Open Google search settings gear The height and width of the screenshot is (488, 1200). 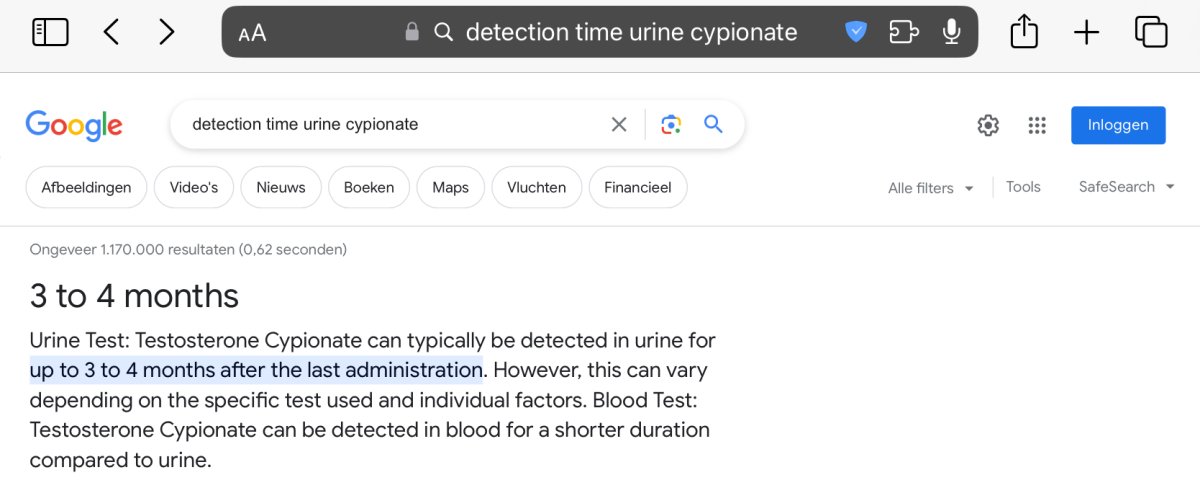click(x=988, y=125)
